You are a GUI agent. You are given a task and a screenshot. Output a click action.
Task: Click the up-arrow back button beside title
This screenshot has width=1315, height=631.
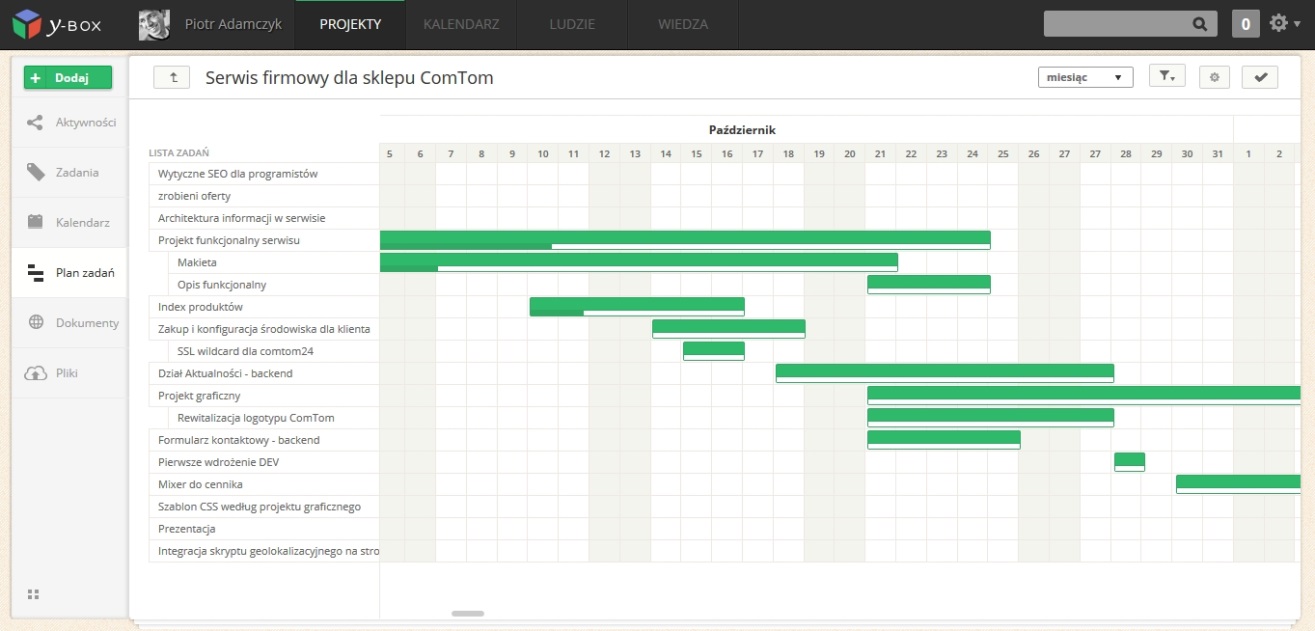(172, 78)
